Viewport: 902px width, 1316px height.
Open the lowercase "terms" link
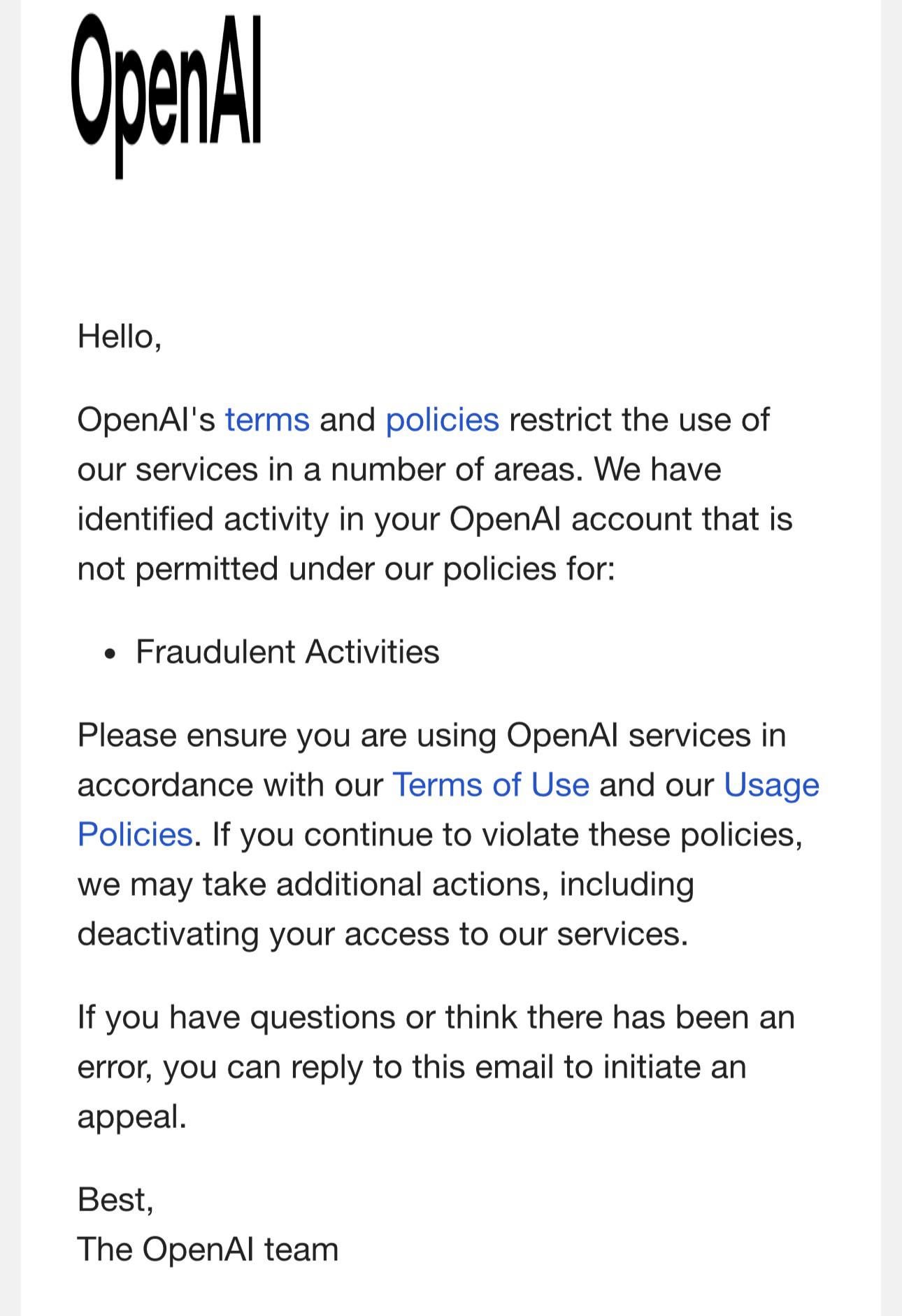pos(266,420)
